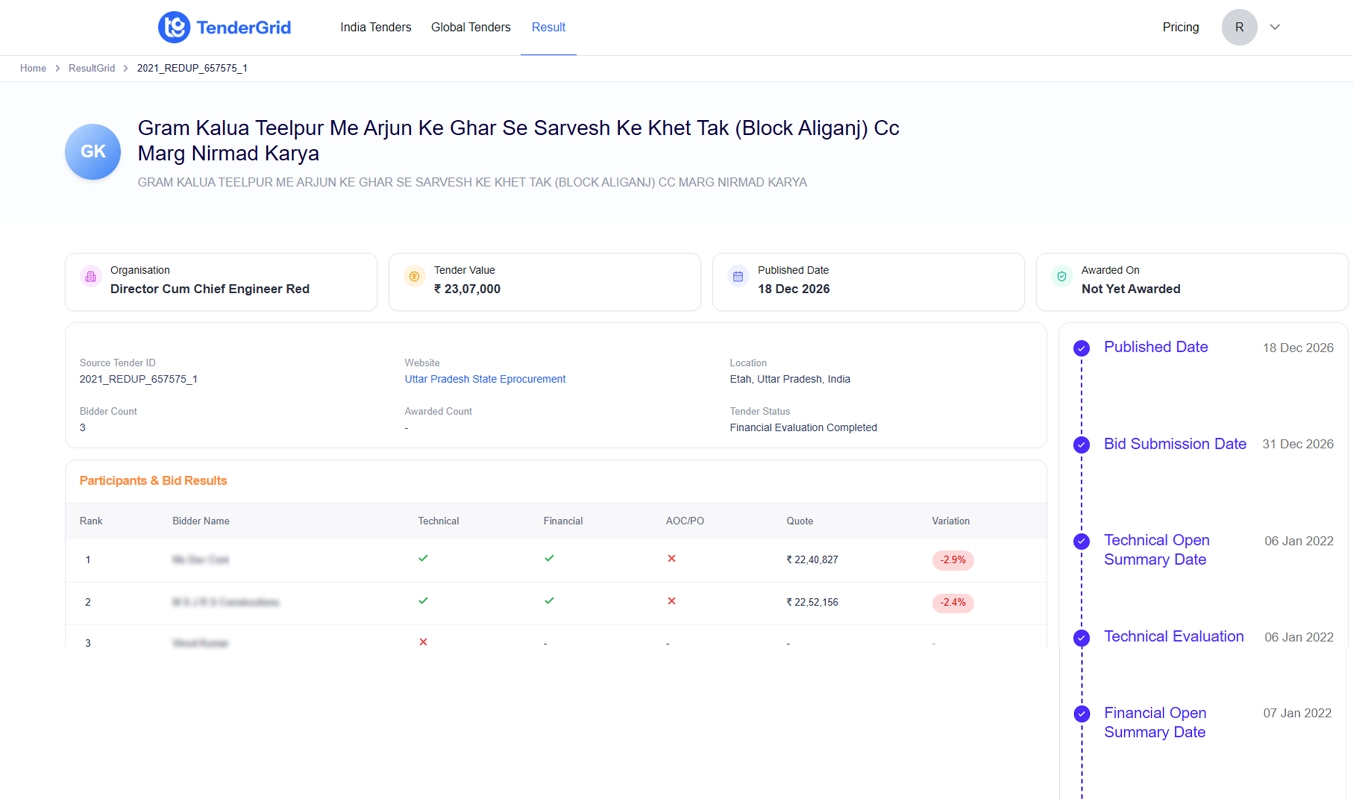Click the Variation column header
1353x800 pixels.
[x=951, y=521]
